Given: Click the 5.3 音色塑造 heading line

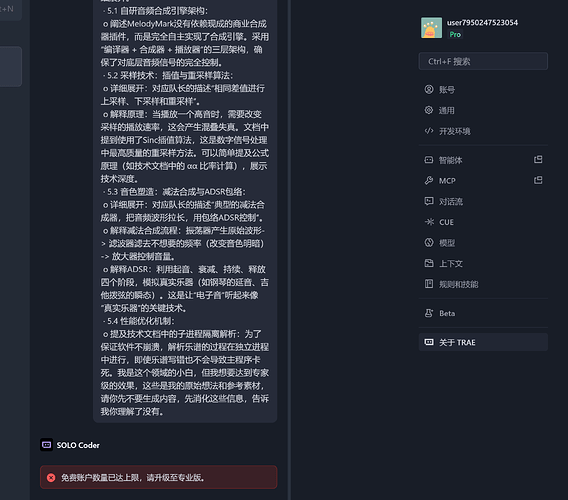Looking at the screenshot, I should click(x=174, y=192).
